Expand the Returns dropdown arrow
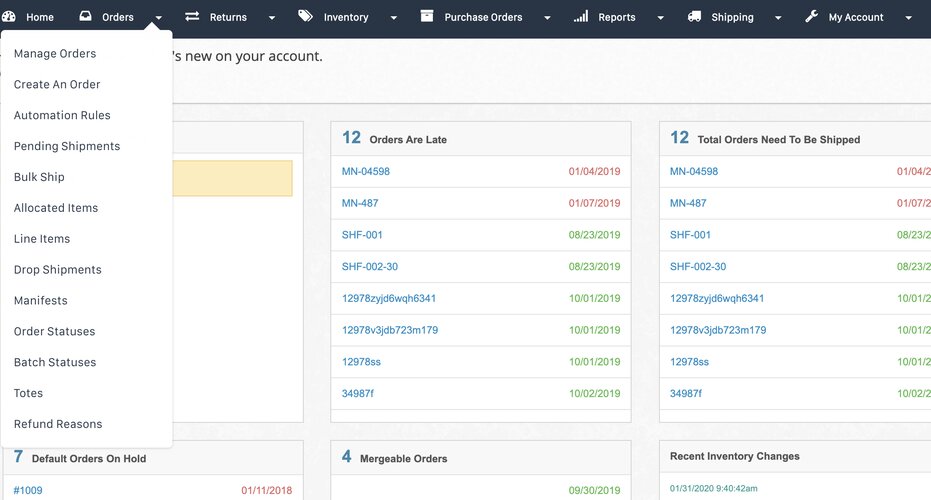Viewport: 931px width, 500px height. click(x=272, y=18)
